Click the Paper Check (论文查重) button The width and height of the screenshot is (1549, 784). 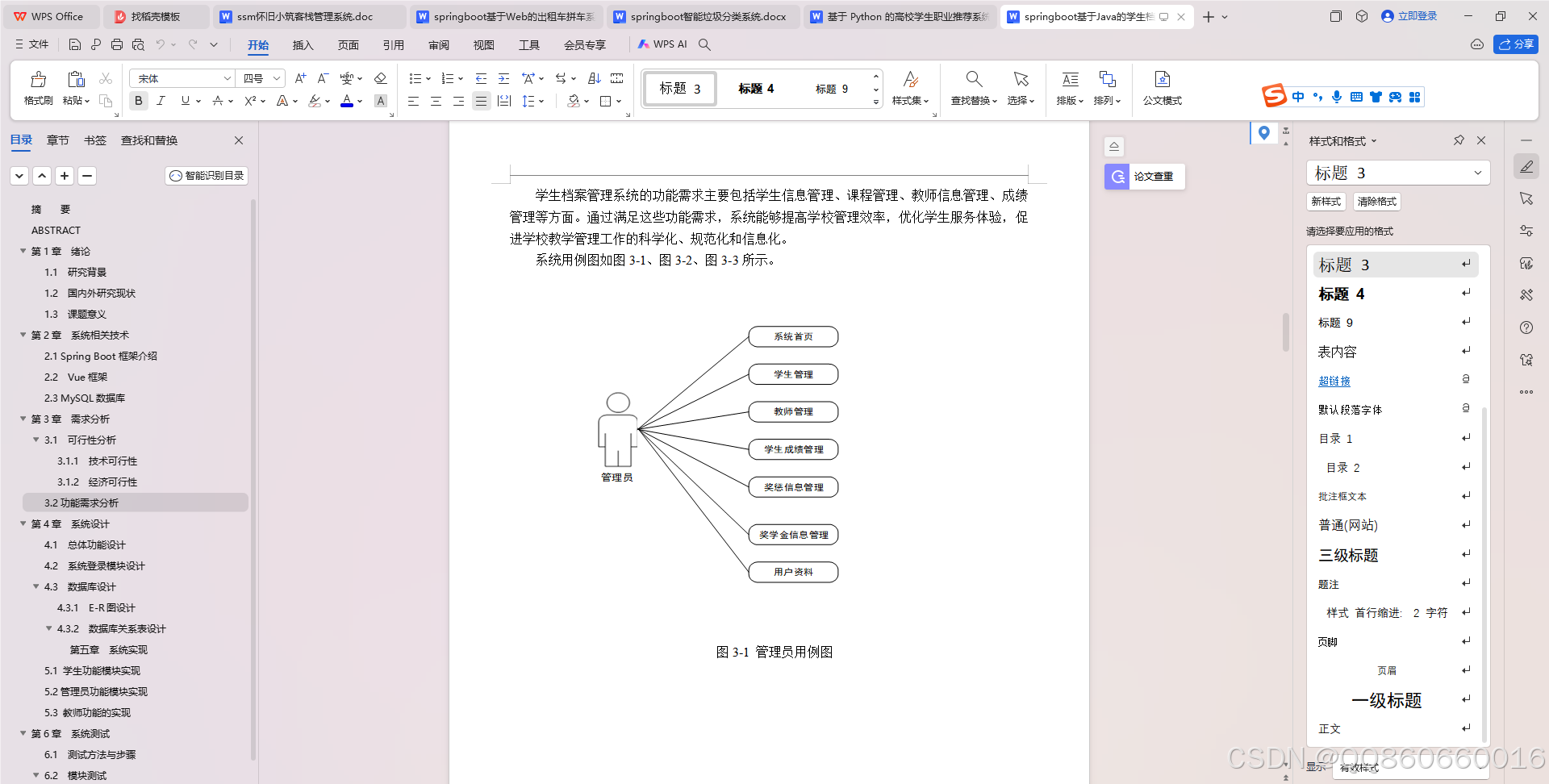[x=1144, y=176]
